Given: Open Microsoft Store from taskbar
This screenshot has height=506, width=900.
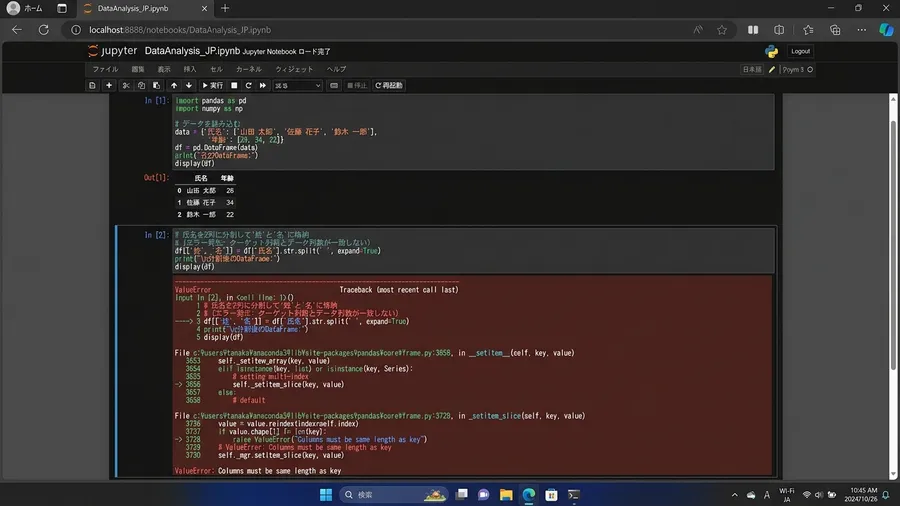Looking at the screenshot, I should pos(551,495).
